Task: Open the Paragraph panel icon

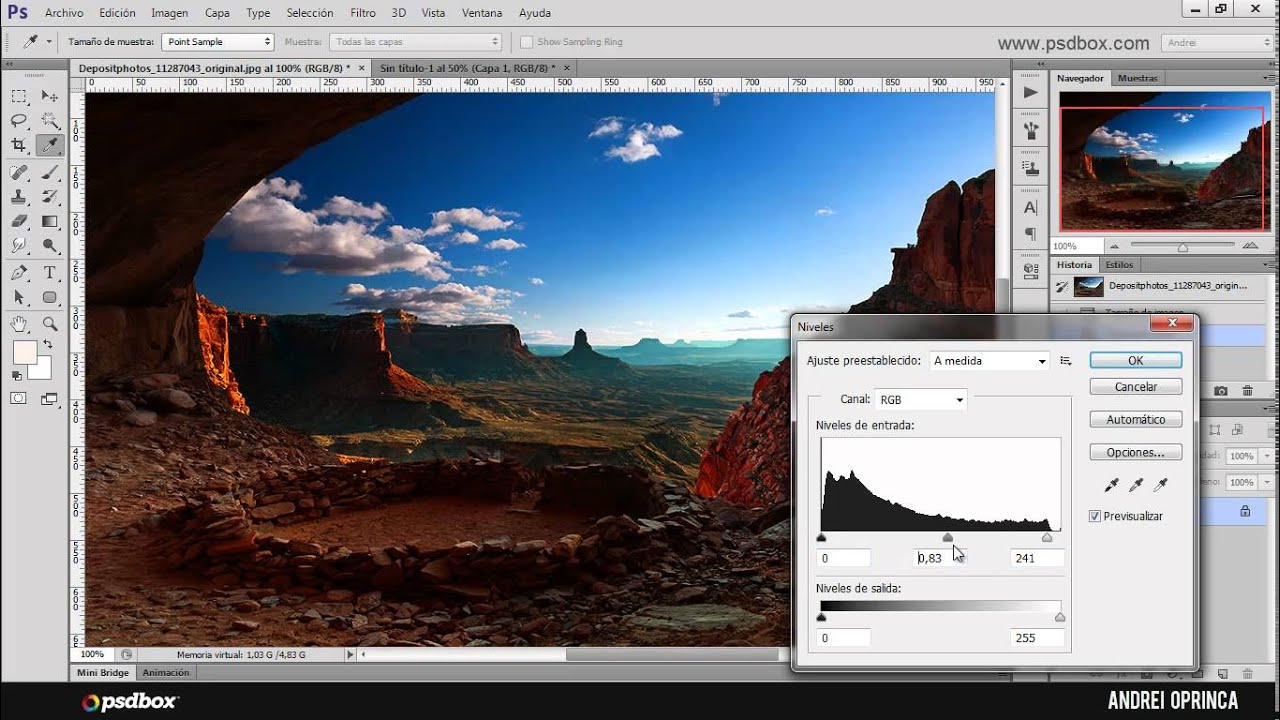Action: [1031, 234]
